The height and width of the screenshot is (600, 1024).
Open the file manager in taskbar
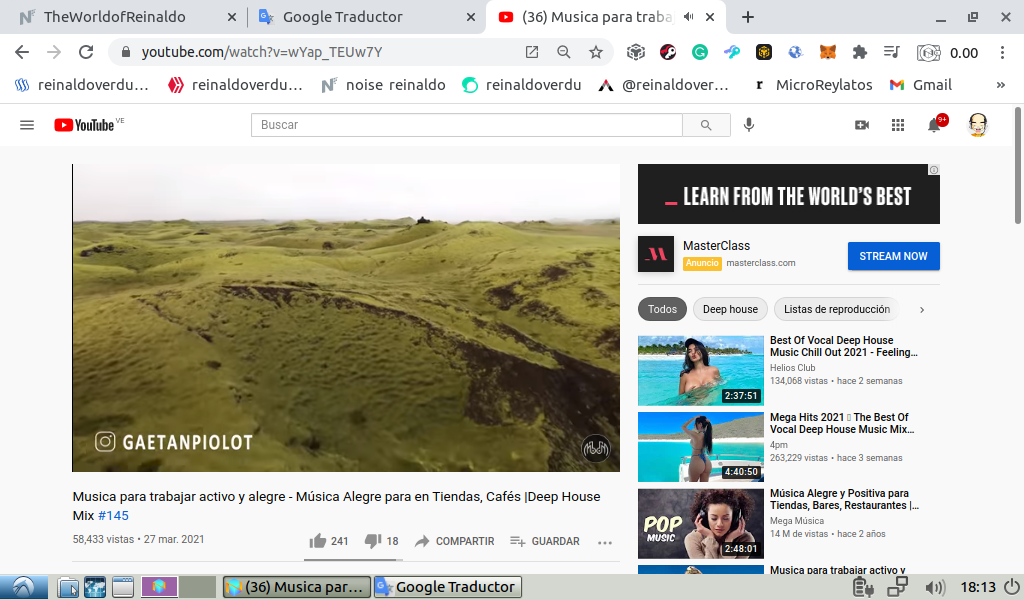pyautogui.click(x=68, y=588)
